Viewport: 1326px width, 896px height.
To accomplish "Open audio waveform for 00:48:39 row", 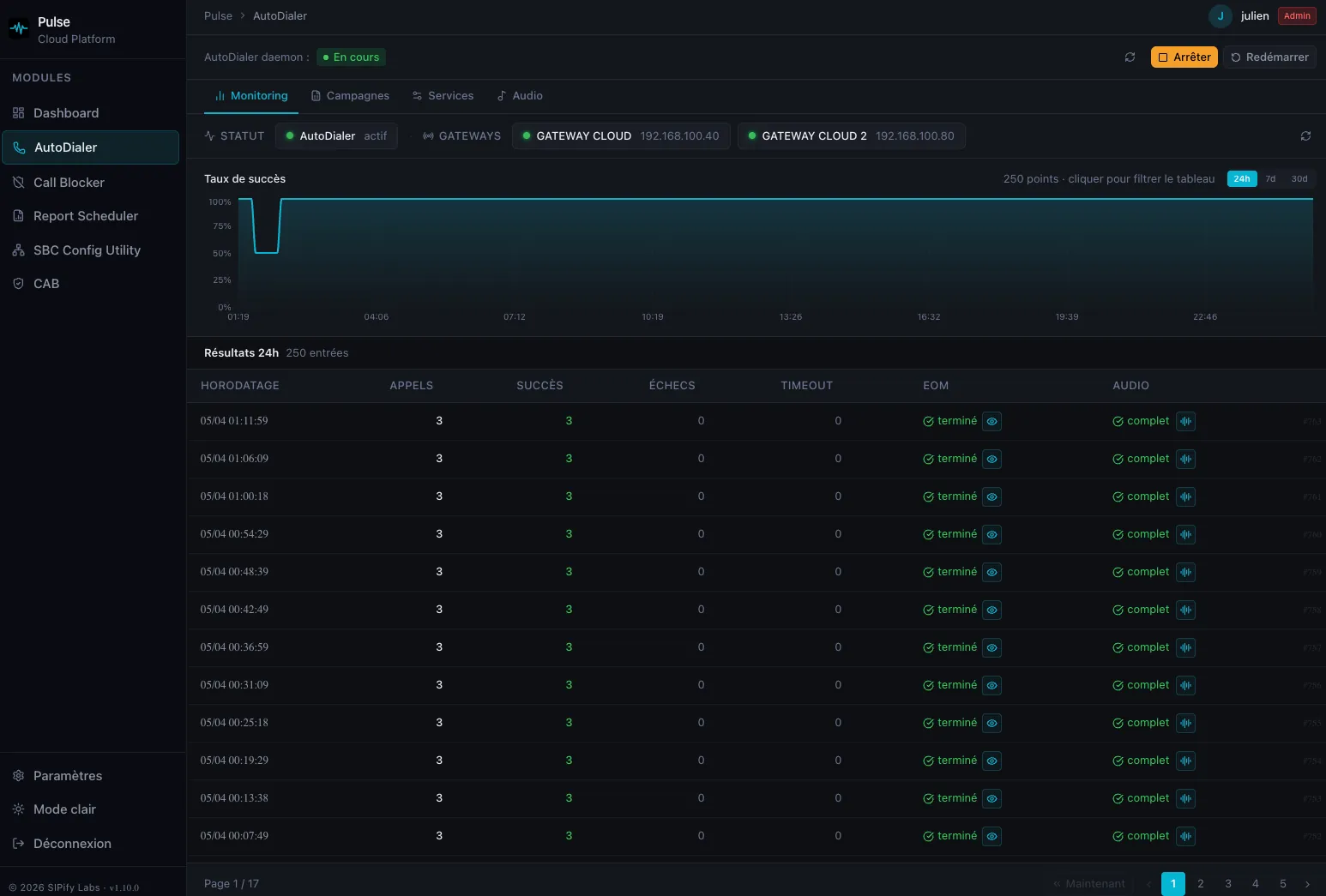I will click(1185, 573).
